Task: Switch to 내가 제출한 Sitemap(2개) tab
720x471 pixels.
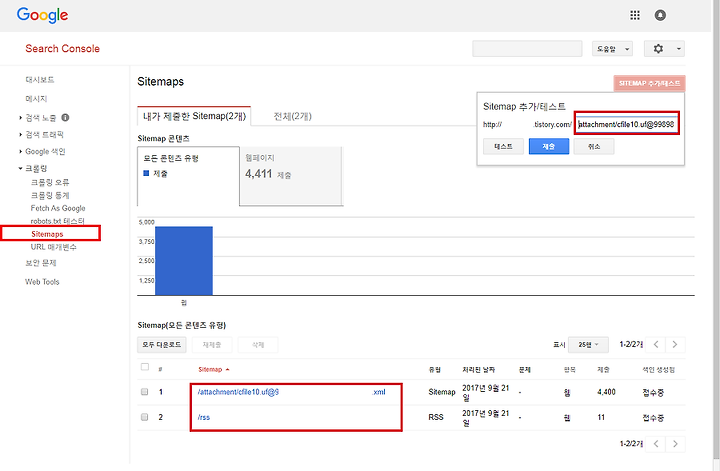Action: 194,116
